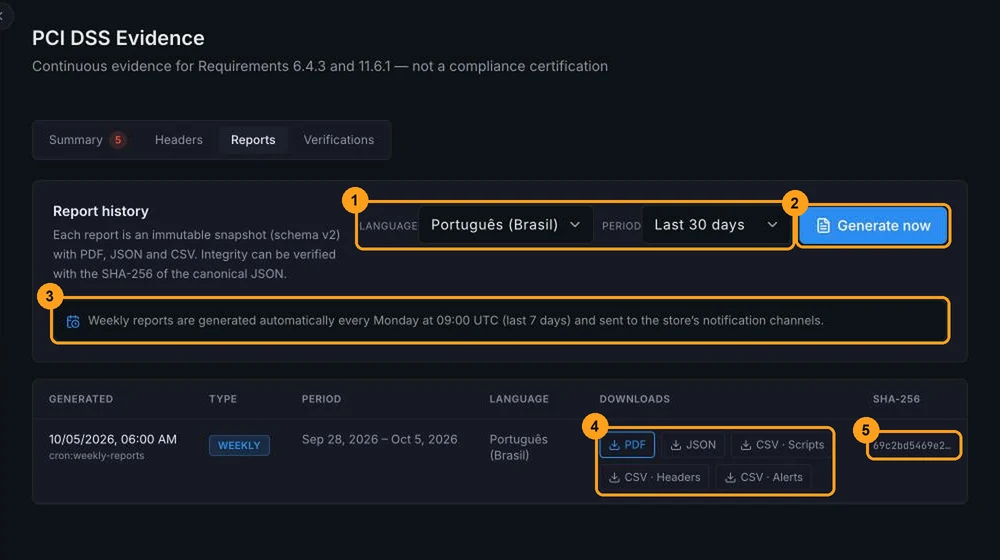Image resolution: width=1000 pixels, height=560 pixels.
Task: Click the PERIOD column header
Action: click(321, 399)
